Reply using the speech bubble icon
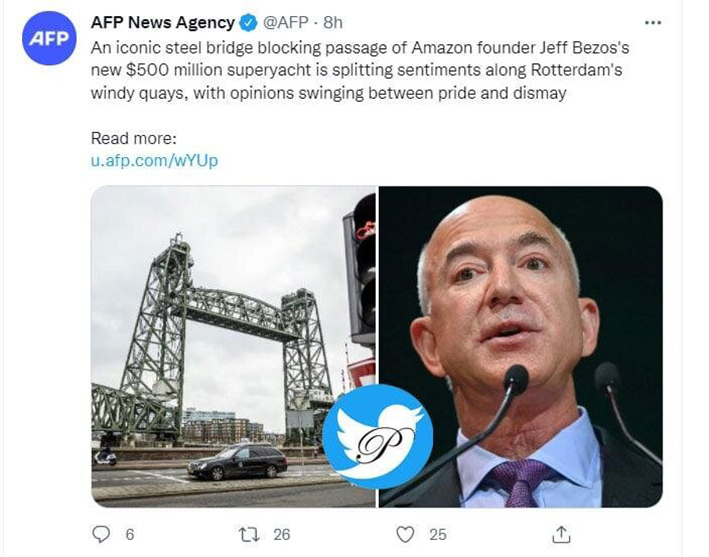This screenshot has height=557, width=709. 101,534
